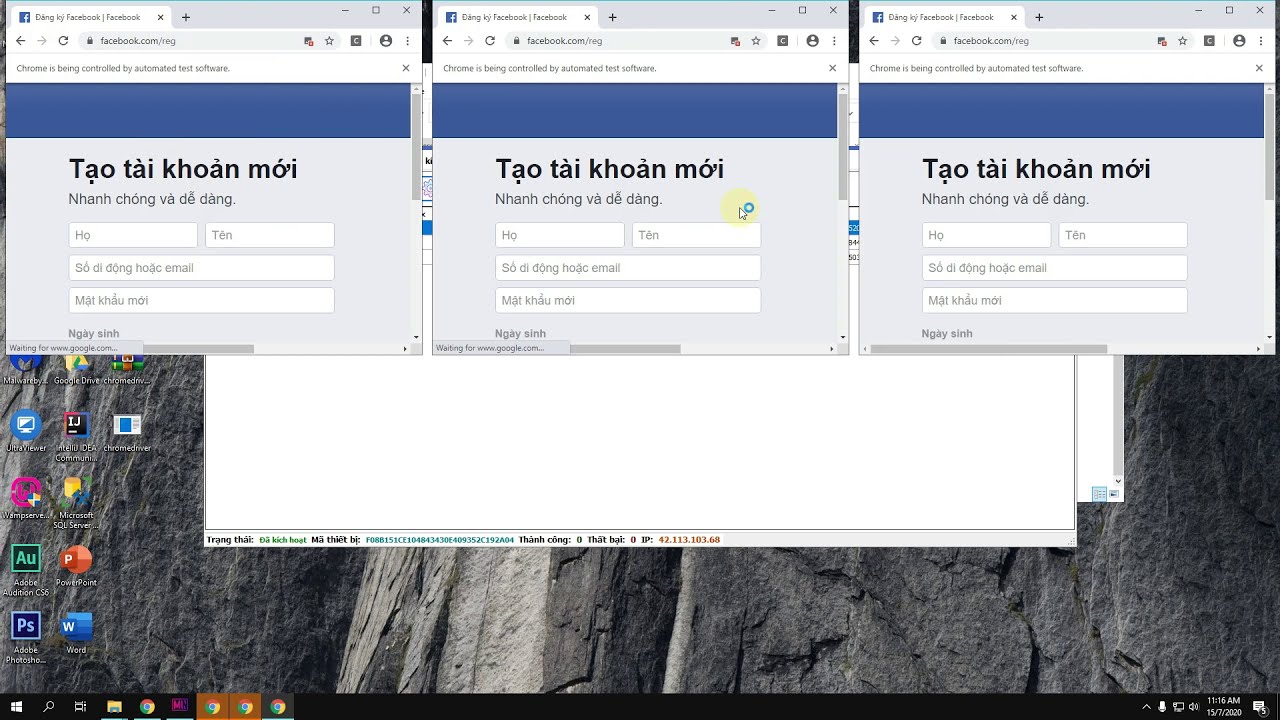Bookmark page with star in middle Chrome window
Image resolution: width=1280 pixels, height=720 pixels.
pos(756,41)
